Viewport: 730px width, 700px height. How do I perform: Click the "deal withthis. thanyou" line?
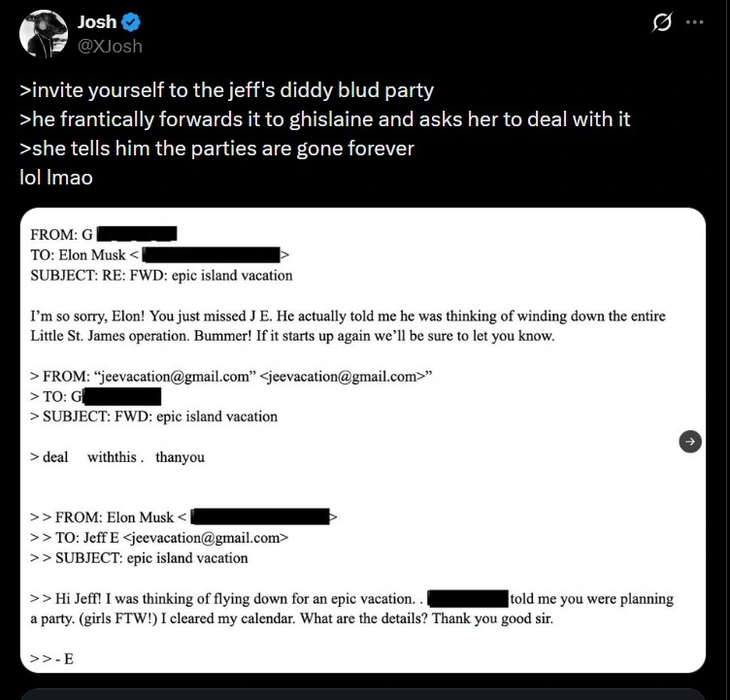coord(117,457)
